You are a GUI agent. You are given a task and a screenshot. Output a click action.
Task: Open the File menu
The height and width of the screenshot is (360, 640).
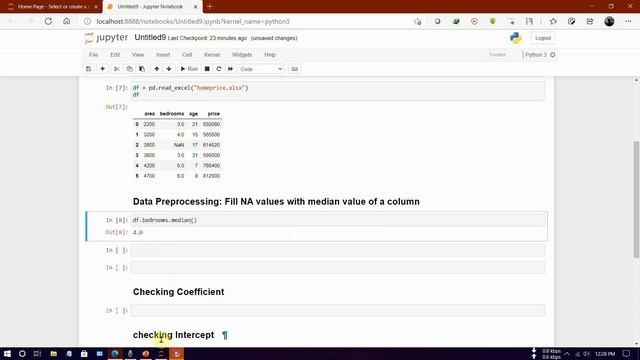[x=93, y=55]
